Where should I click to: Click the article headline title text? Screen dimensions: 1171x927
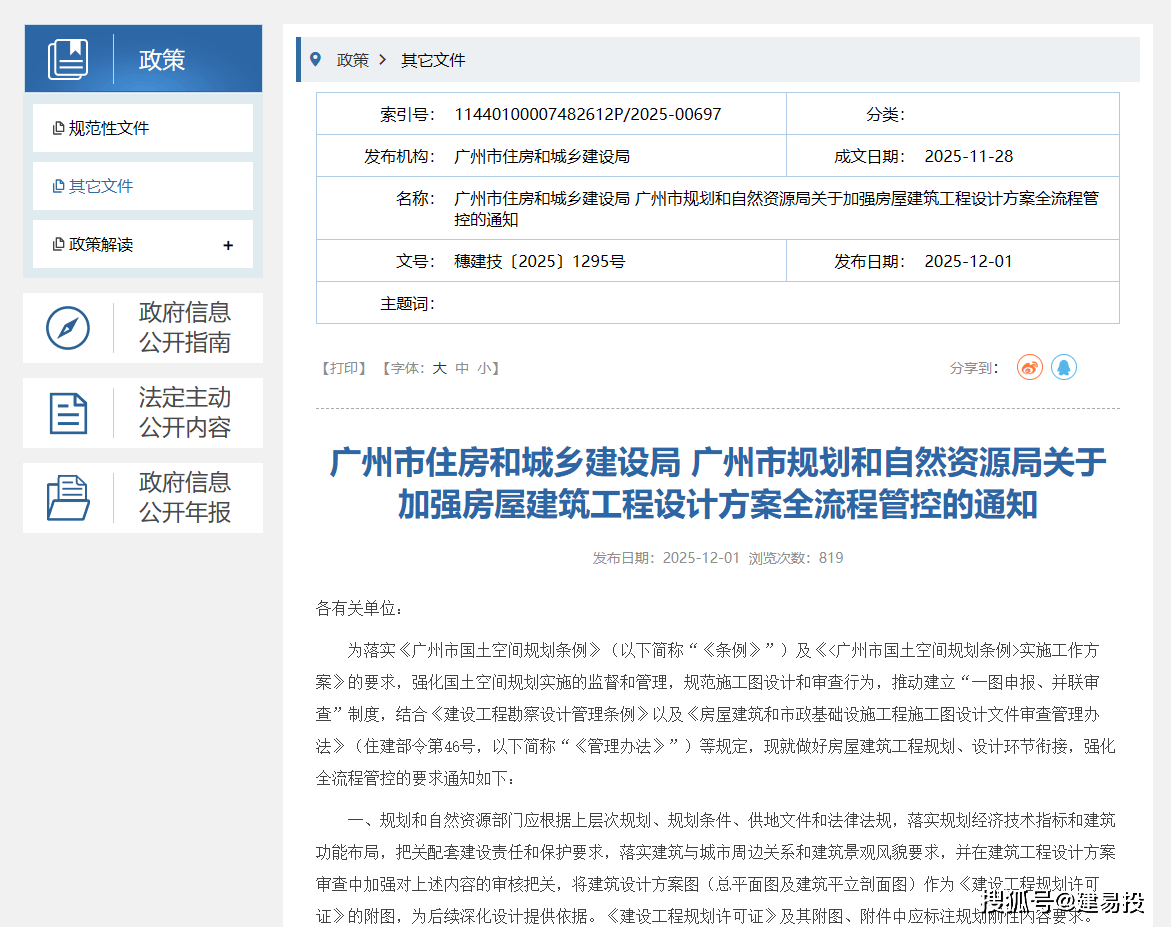pos(717,483)
